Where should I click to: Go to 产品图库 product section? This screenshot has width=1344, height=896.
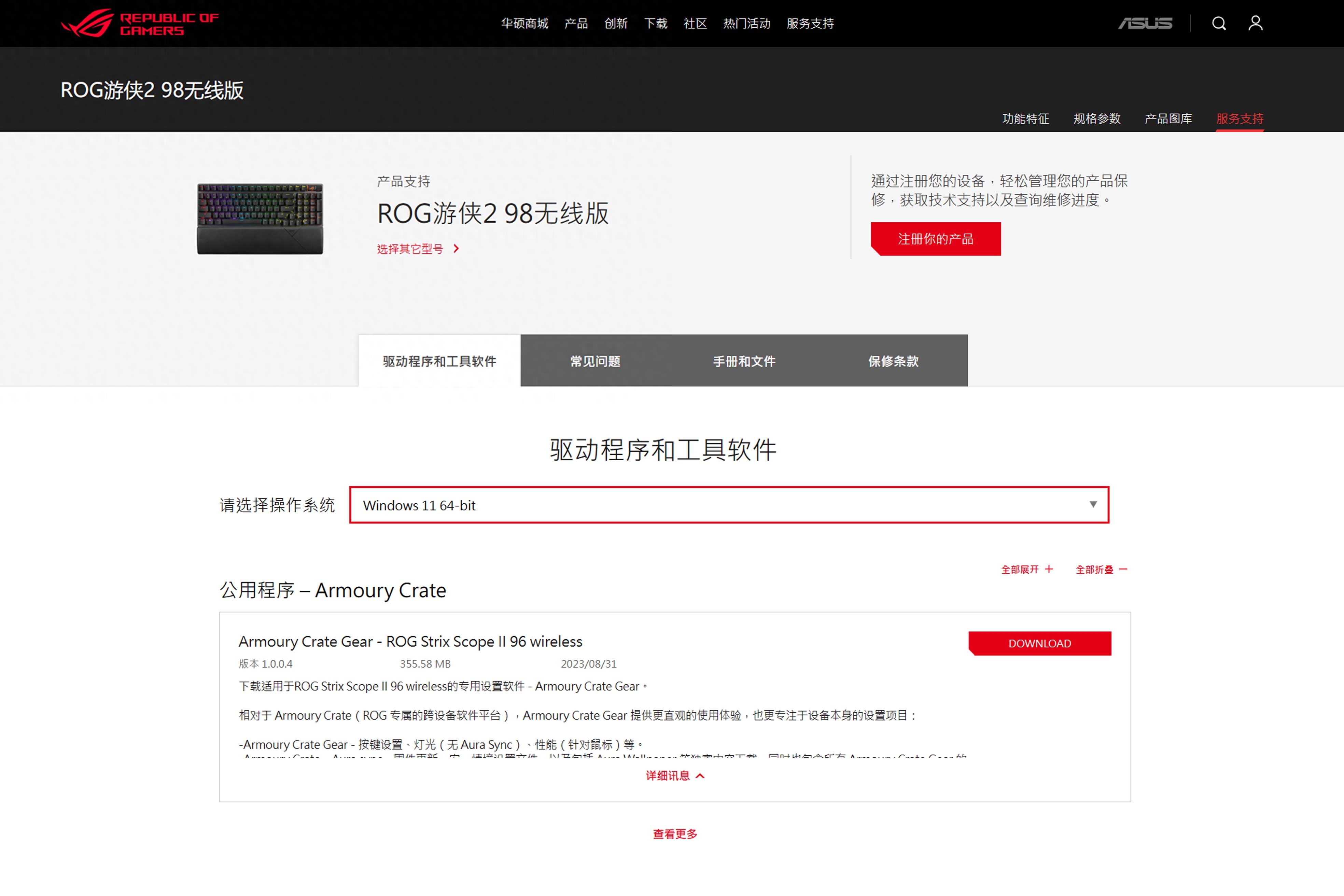(x=1168, y=119)
